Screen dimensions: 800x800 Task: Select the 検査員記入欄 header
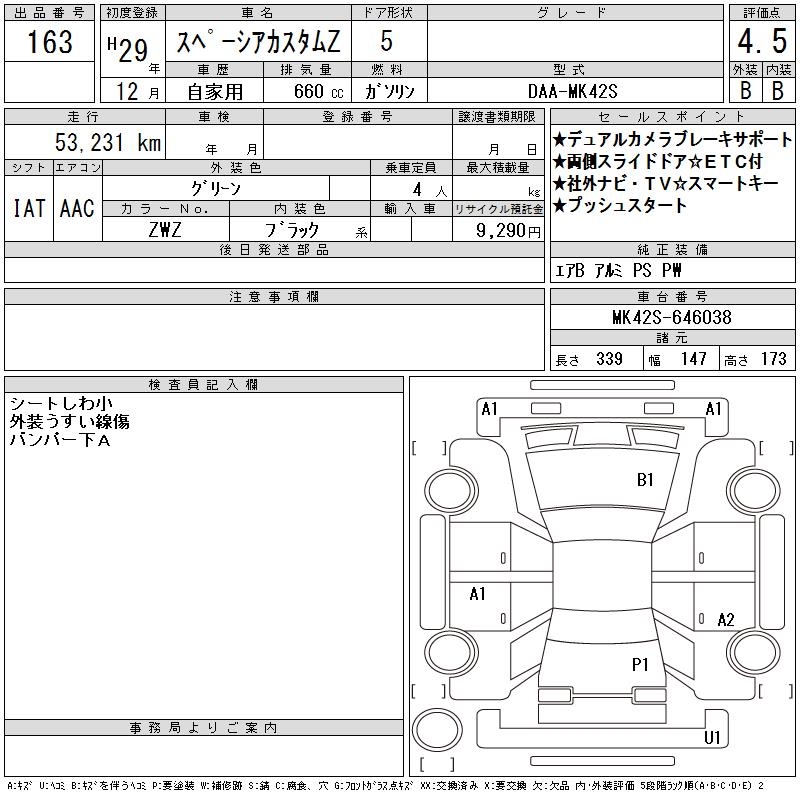[203, 385]
